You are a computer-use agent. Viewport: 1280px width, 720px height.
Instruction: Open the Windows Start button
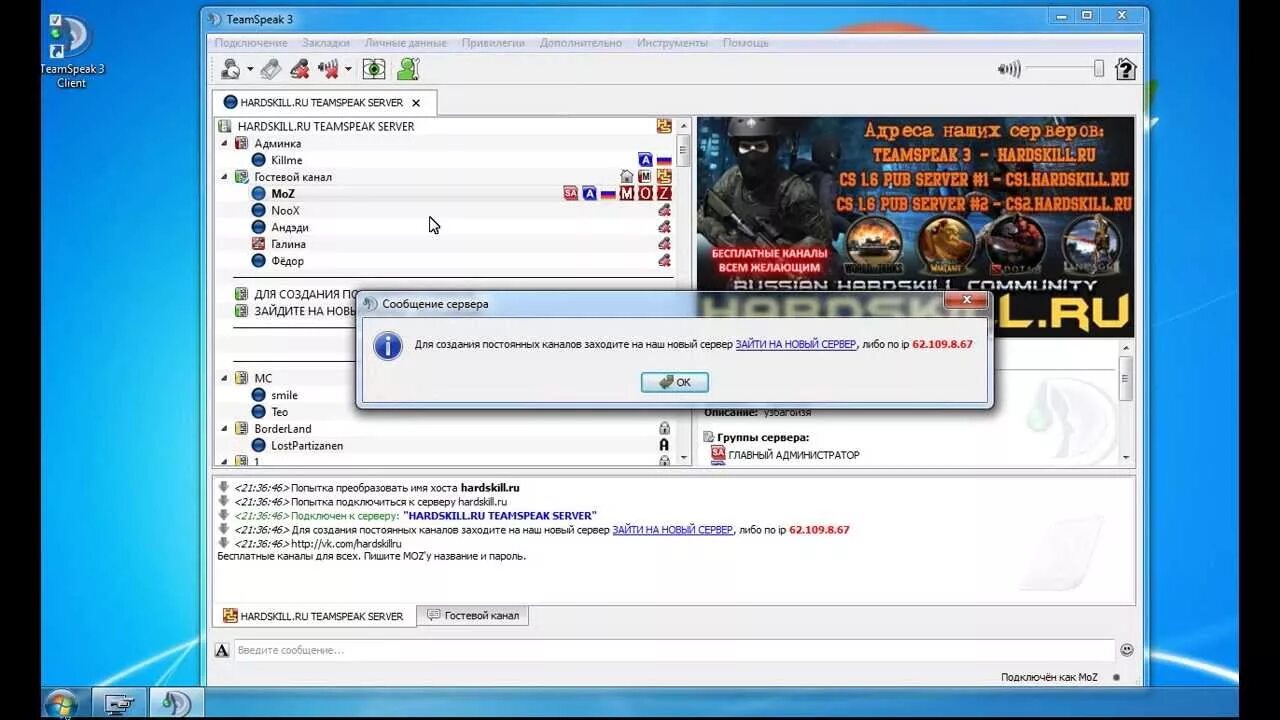[61, 703]
